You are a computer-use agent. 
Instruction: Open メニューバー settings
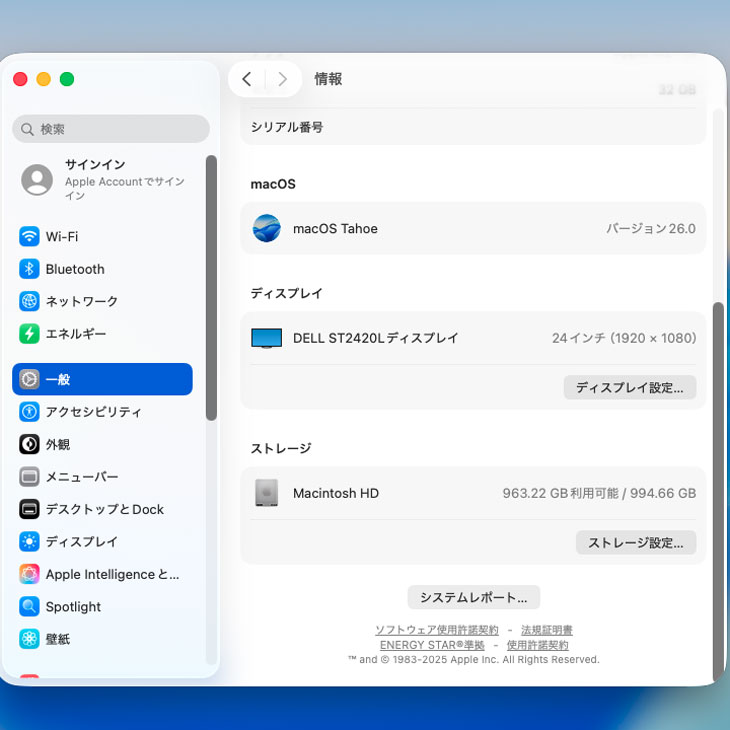click(81, 477)
